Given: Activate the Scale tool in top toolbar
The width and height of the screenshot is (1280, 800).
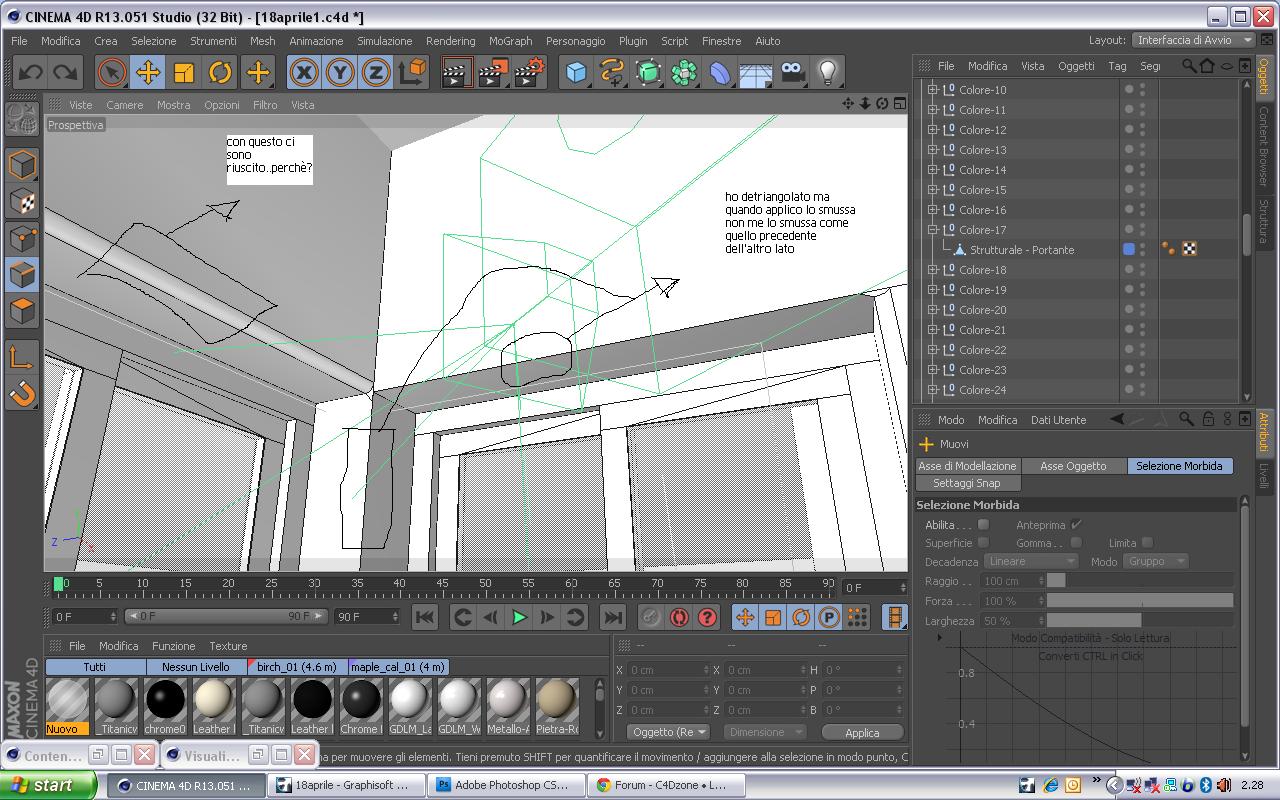Looking at the screenshot, I should 184,72.
